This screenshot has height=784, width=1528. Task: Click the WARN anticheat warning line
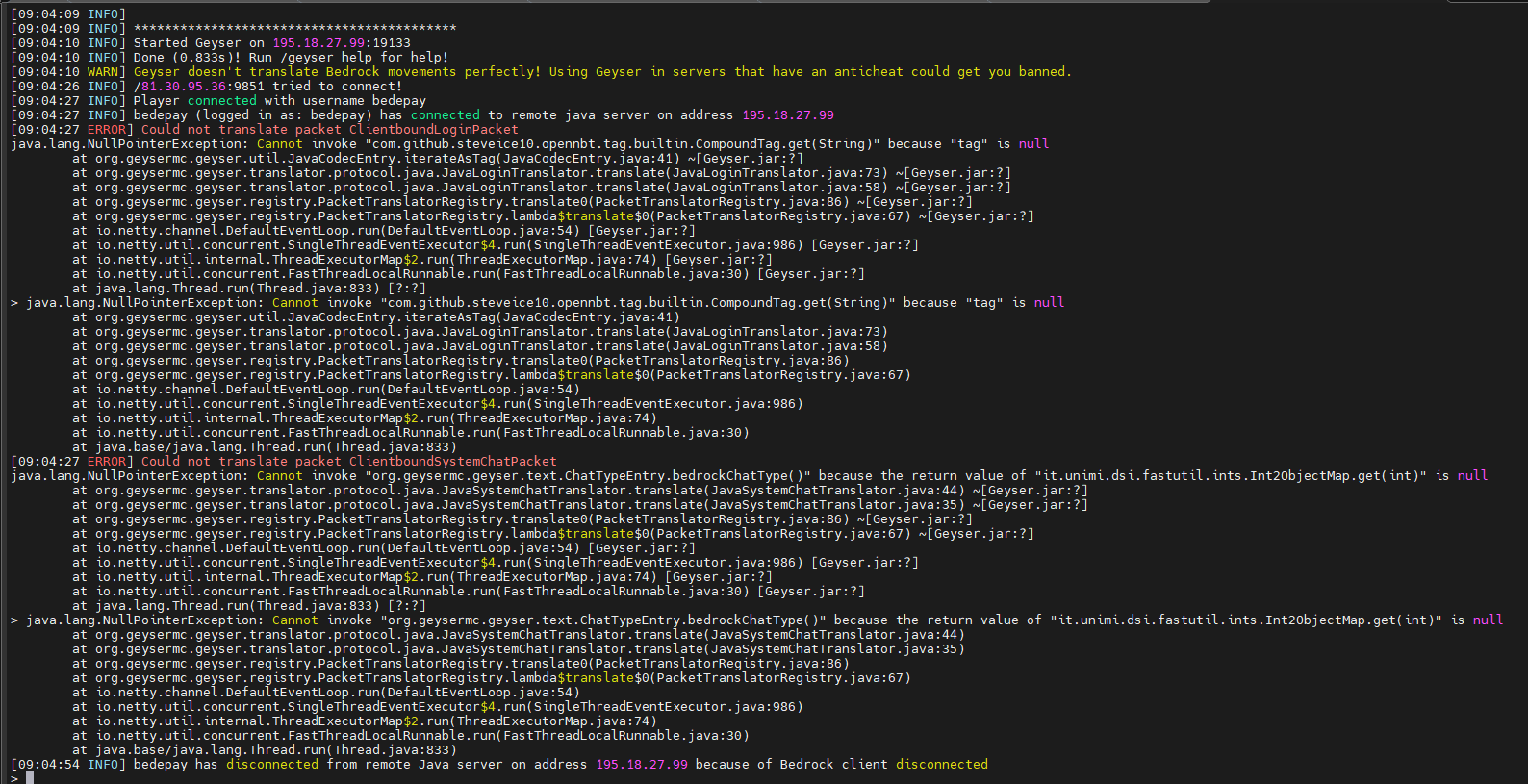541,71
